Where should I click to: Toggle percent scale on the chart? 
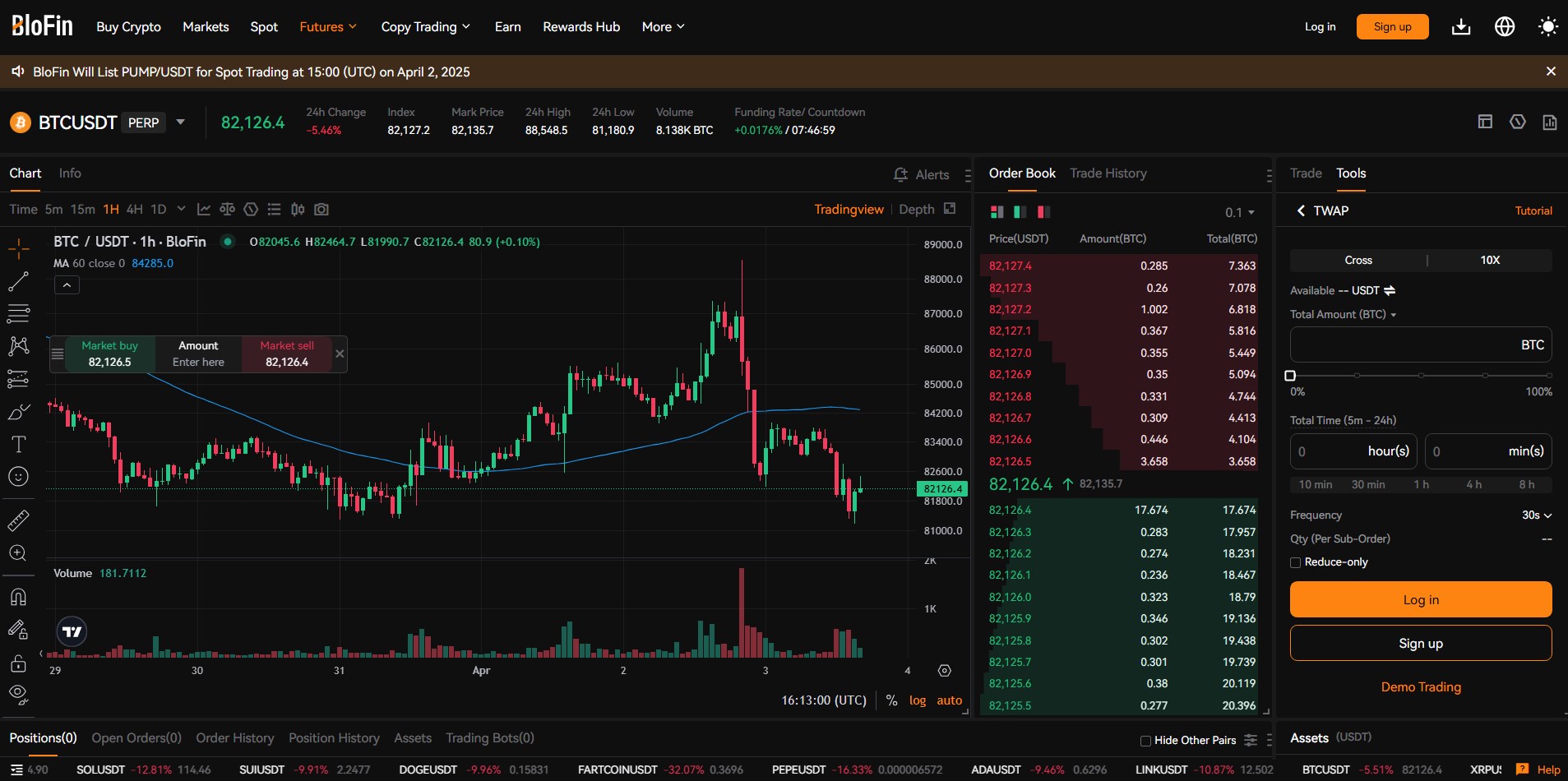pos(891,700)
